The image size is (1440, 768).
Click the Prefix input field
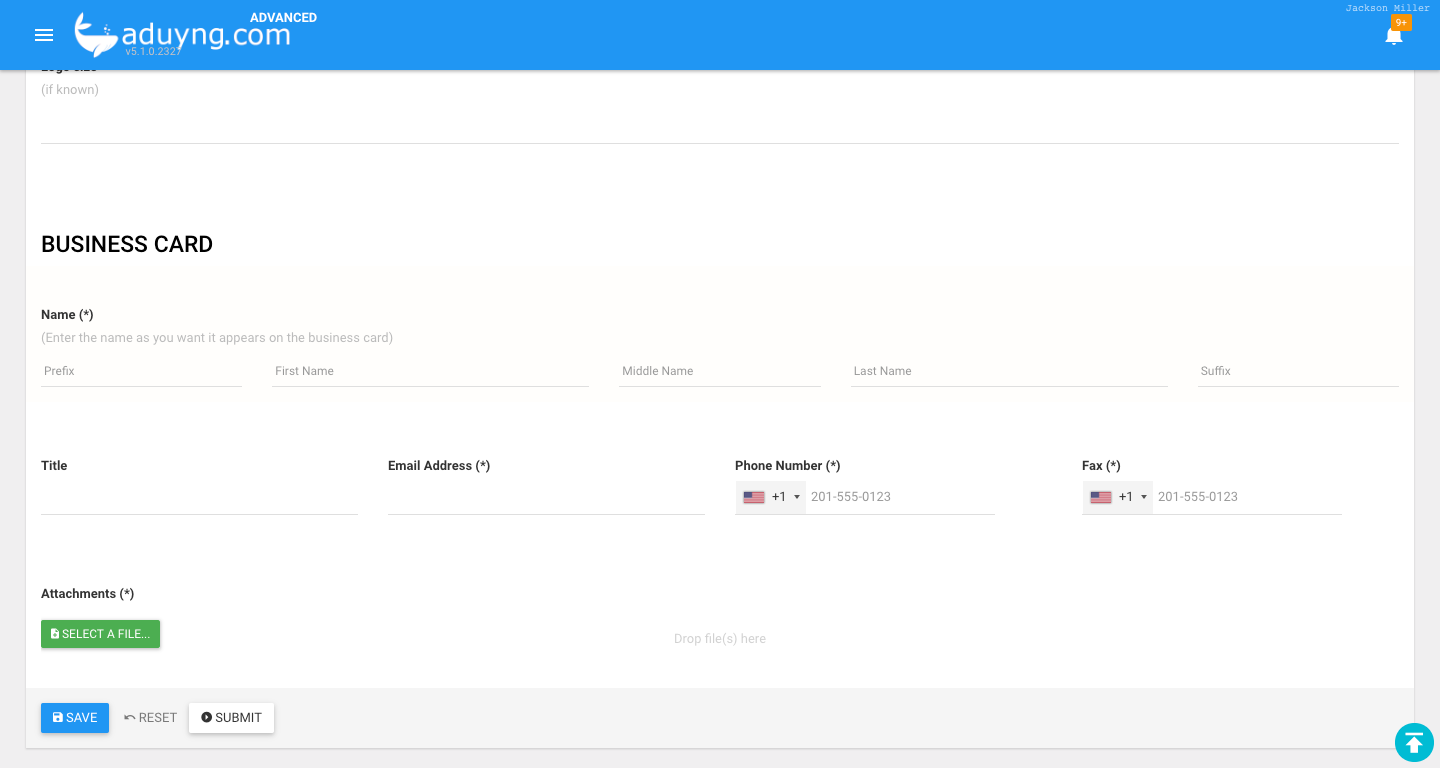tap(140, 371)
